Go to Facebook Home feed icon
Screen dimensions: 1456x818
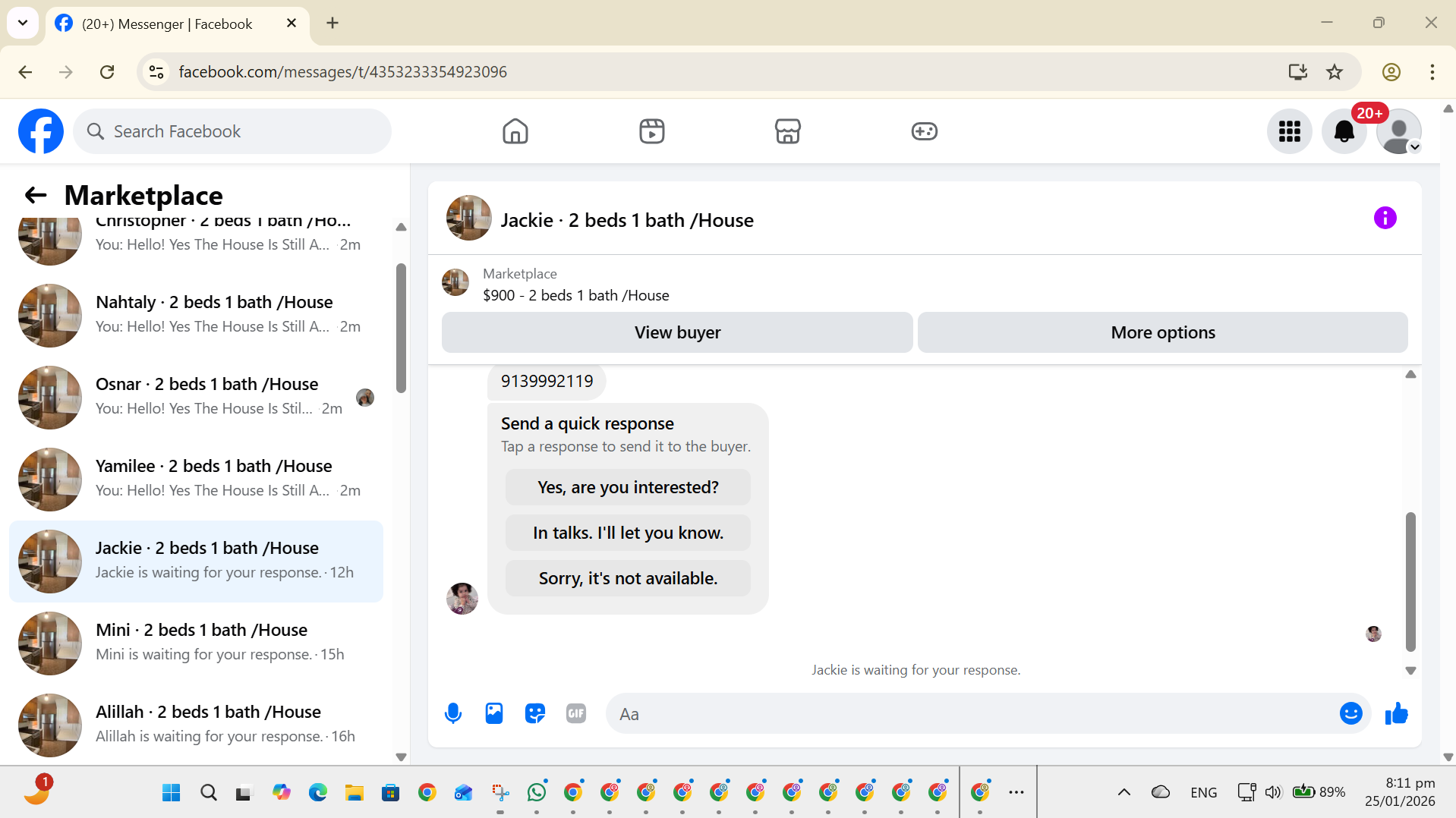[515, 131]
